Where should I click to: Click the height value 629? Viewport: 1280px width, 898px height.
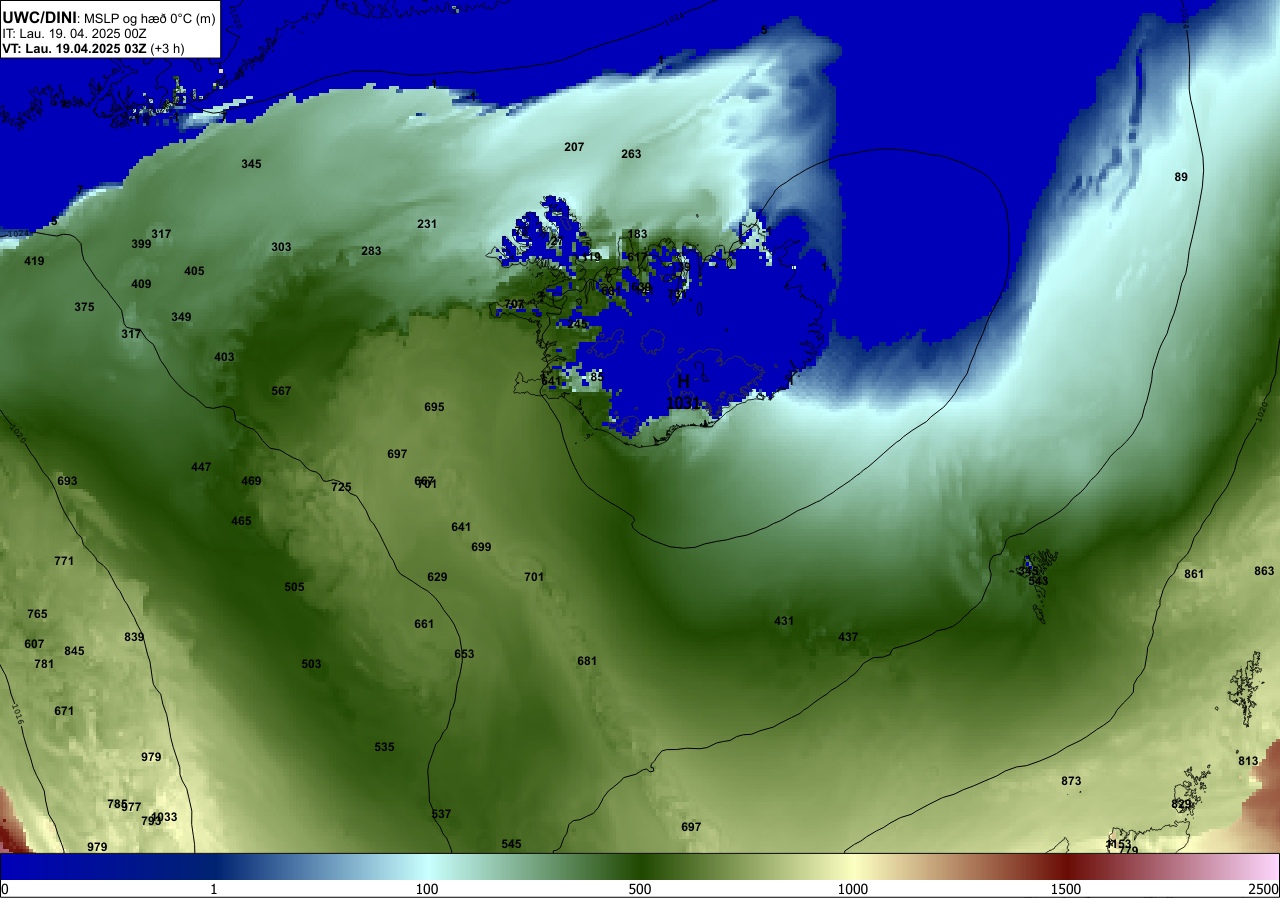(437, 577)
